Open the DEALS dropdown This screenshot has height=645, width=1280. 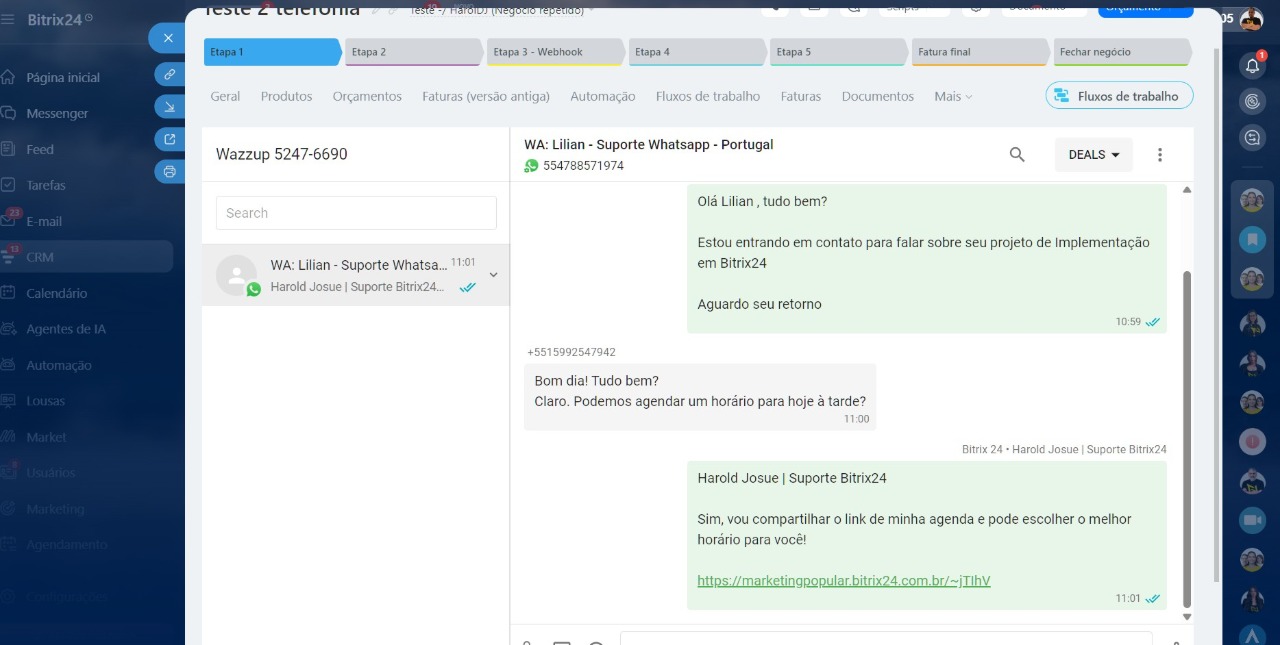(x=1094, y=155)
